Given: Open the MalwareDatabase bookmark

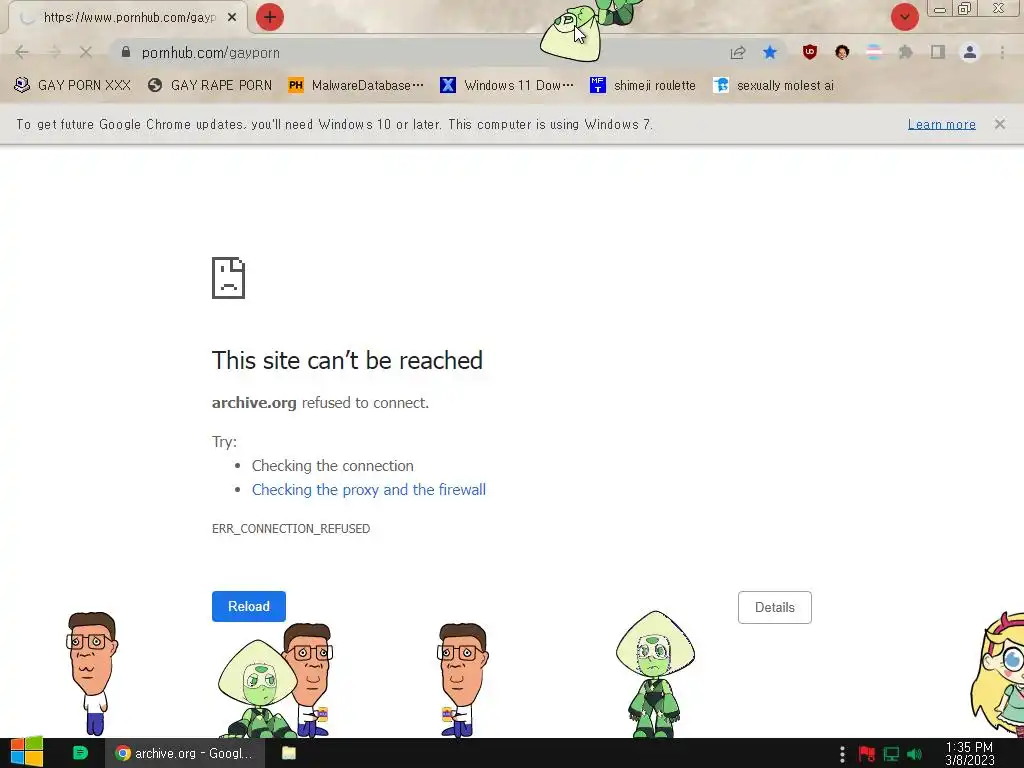Looking at the screenshot, I should point(356,85).
